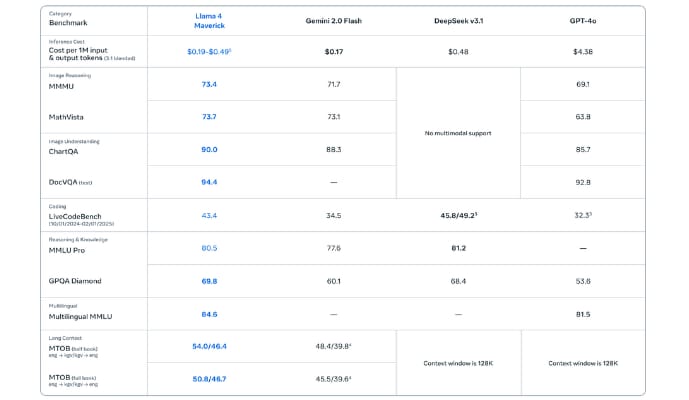Select the MathVista row label
Screen dimensions: 689x400
(x=65, y=116)
